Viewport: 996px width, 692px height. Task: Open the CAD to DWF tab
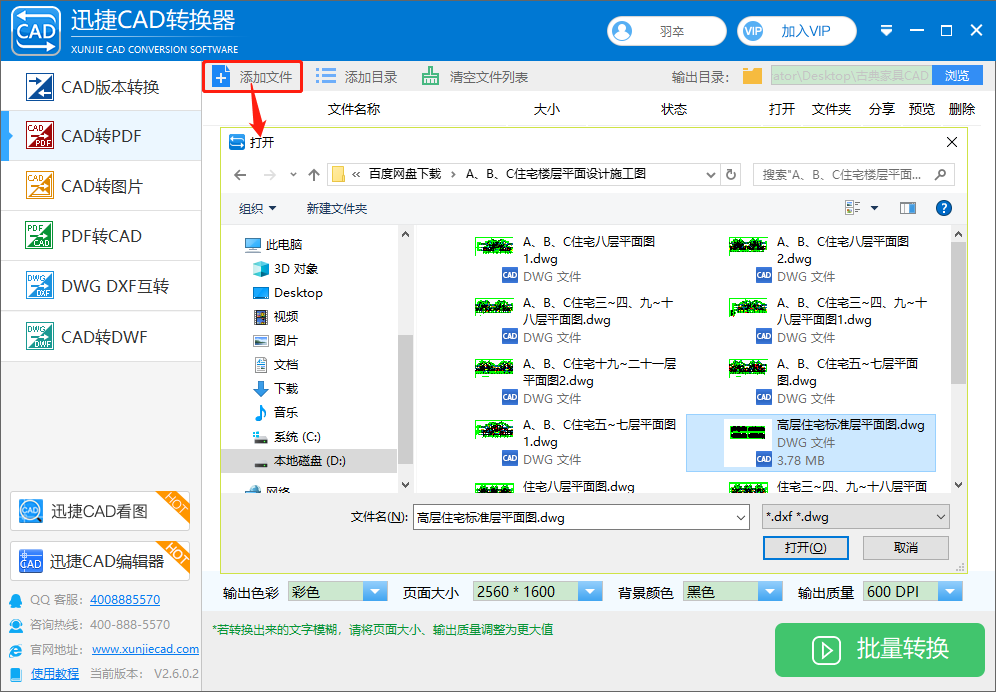(102, 336)
